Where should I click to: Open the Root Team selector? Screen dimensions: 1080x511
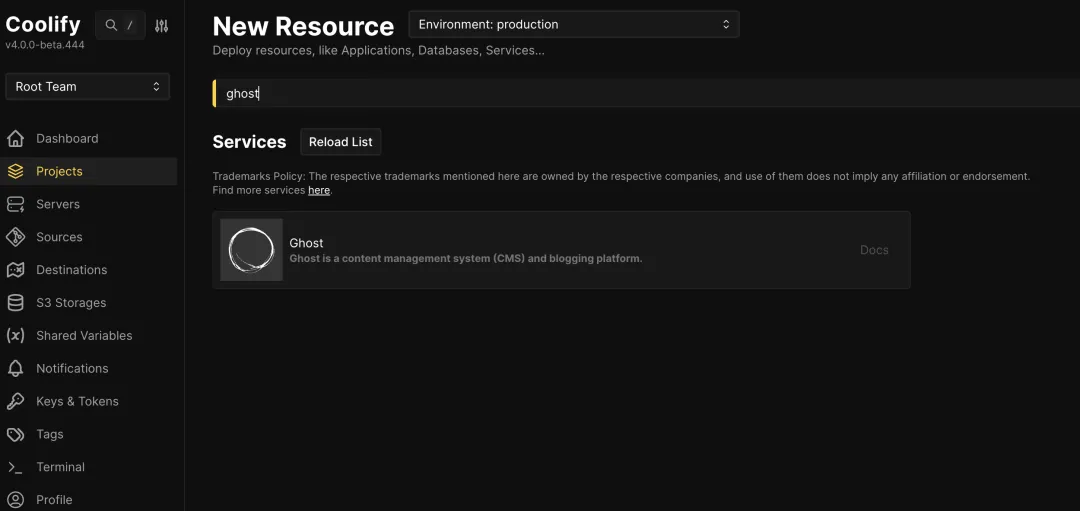point(87,87)
